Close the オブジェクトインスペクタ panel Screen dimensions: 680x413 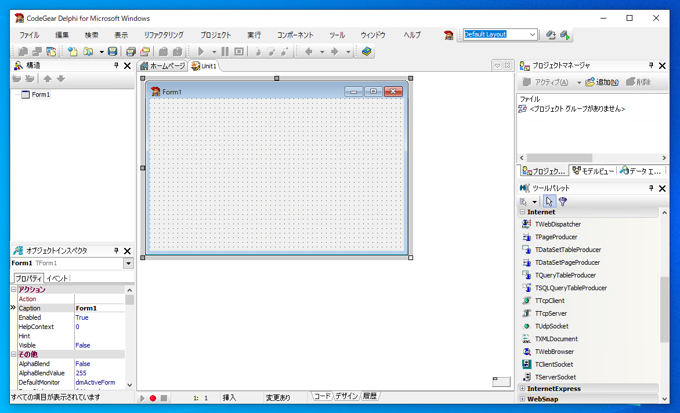pos(128,251)
